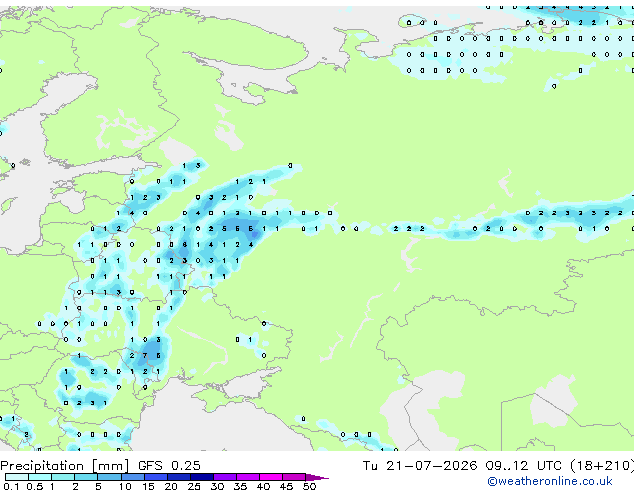Click the '10' legend scale label

[125, 486]
